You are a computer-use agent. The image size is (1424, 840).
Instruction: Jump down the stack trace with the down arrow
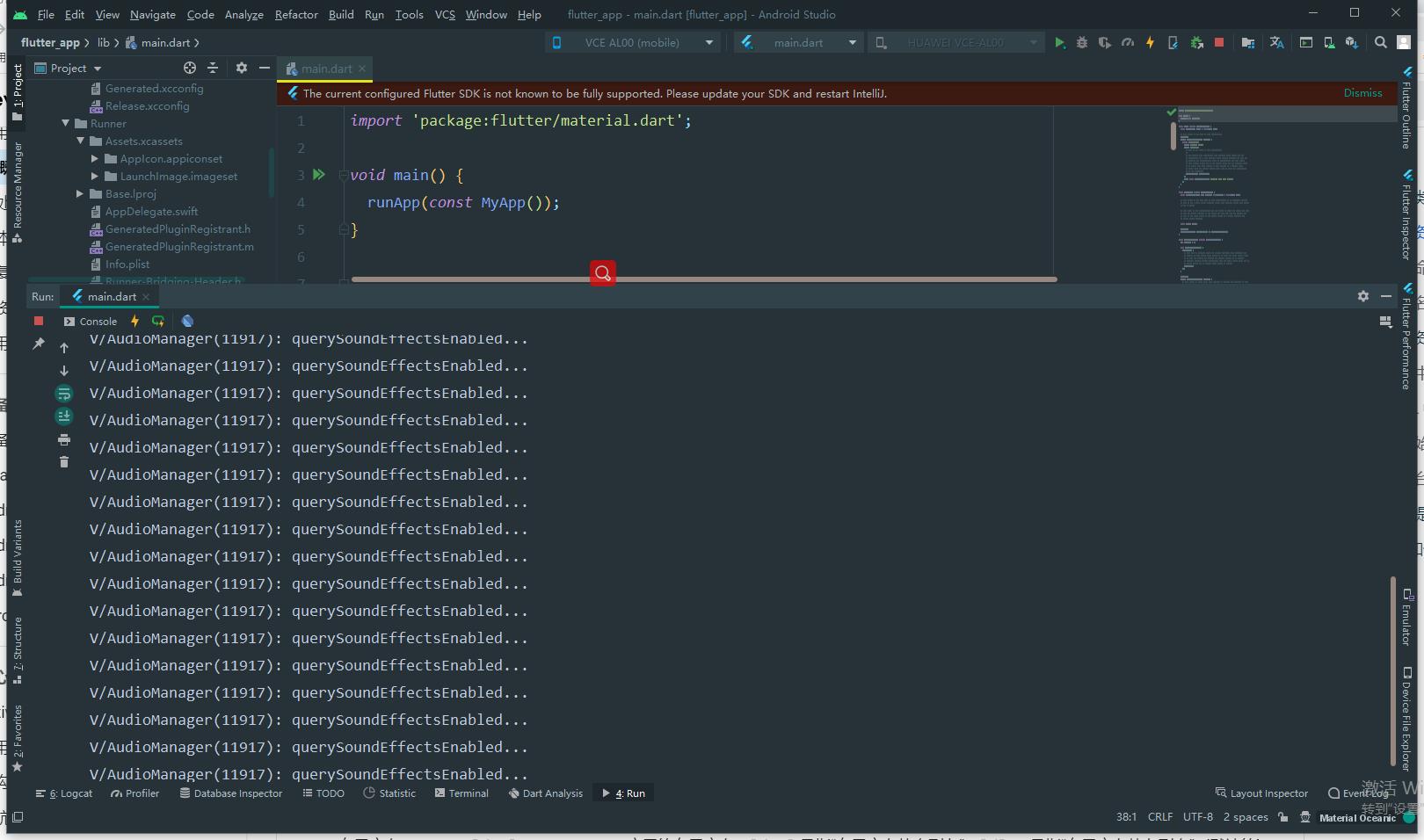pos(64,371)
